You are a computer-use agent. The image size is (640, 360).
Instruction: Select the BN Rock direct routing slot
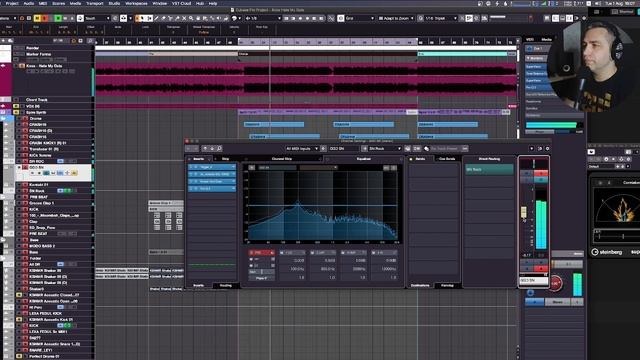489,169
